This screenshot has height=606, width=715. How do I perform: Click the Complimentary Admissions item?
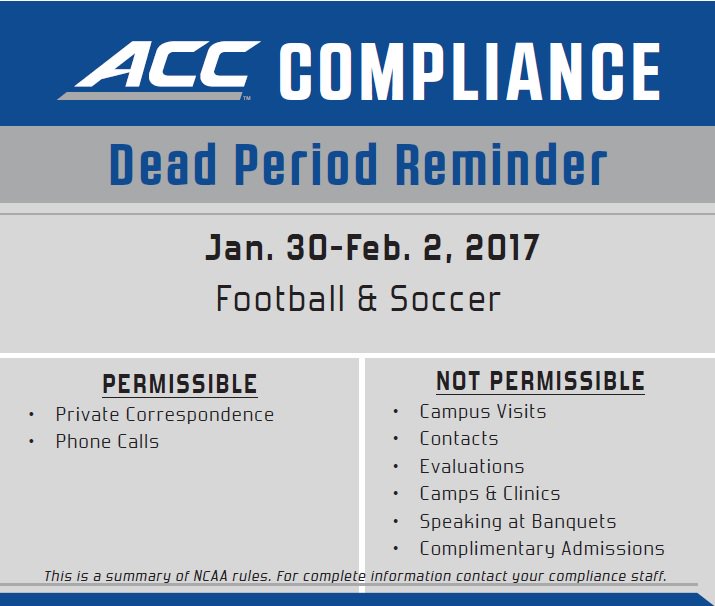[x=542, y=549]
